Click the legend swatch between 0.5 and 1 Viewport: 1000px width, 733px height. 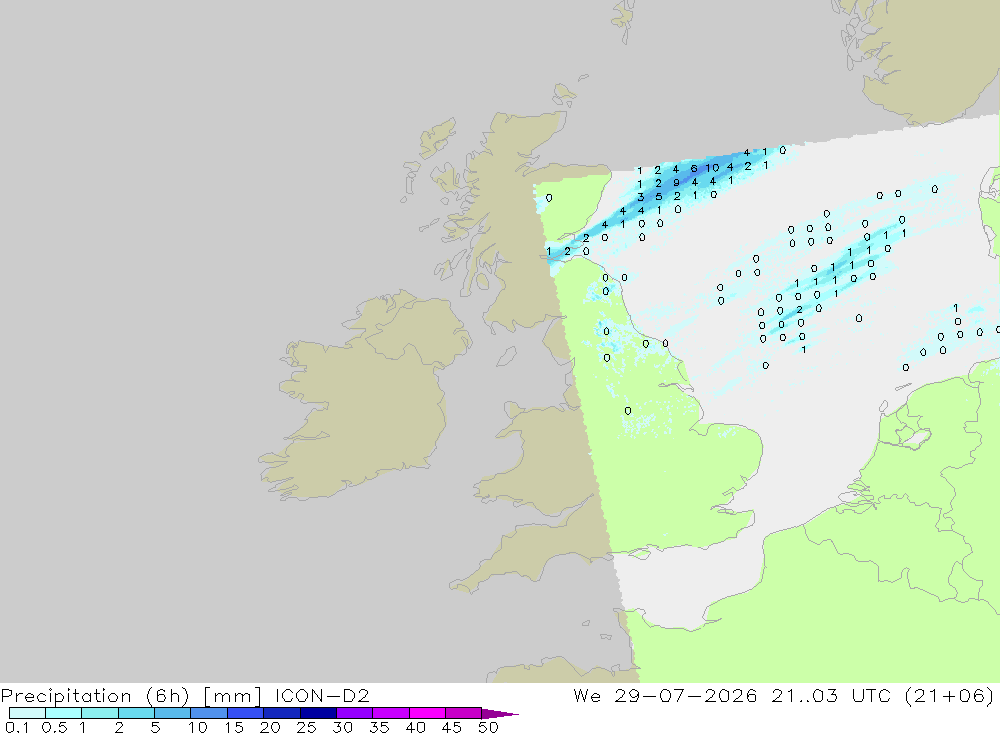[64, 713]
